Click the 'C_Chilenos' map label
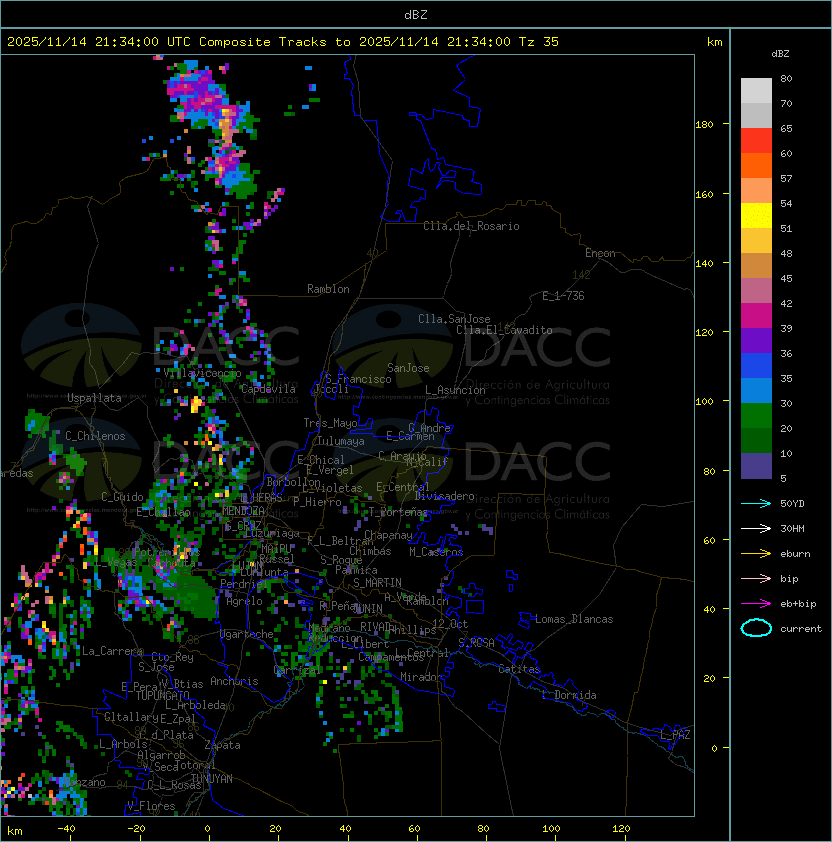Screen dimensions: 832x842 pyautogui.click(x=95, y=436)
